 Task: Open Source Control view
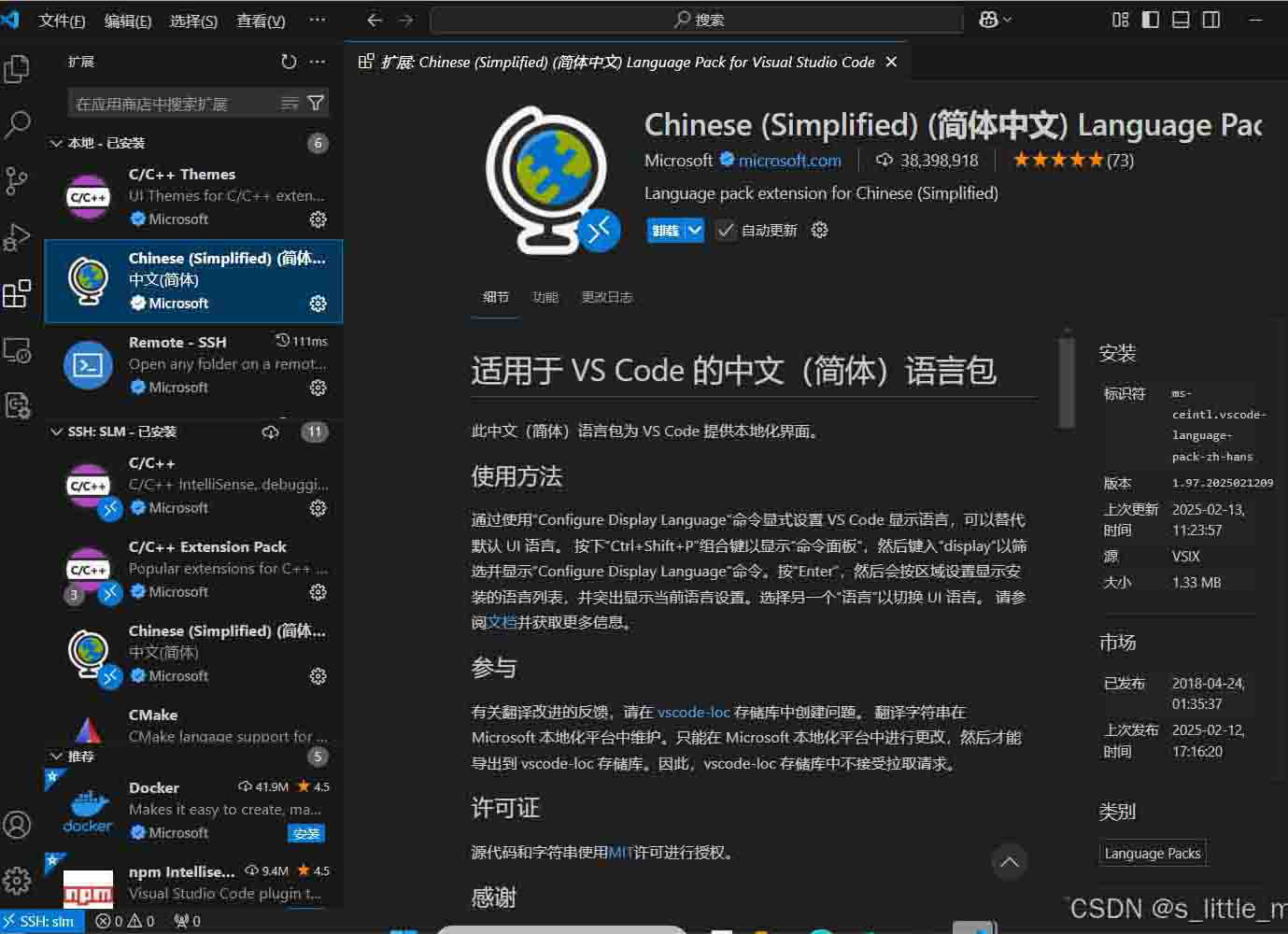point(17,180)
